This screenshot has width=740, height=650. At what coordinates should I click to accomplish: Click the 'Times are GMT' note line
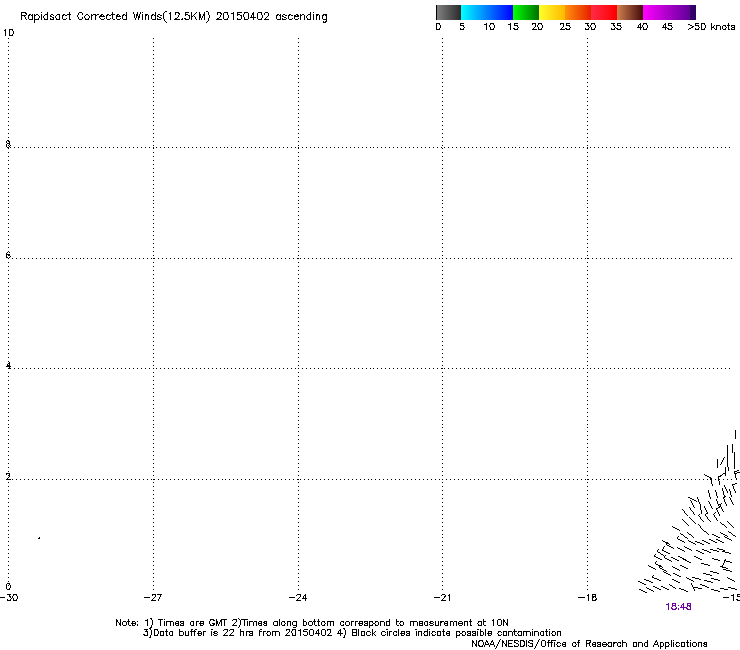(312, 623)
